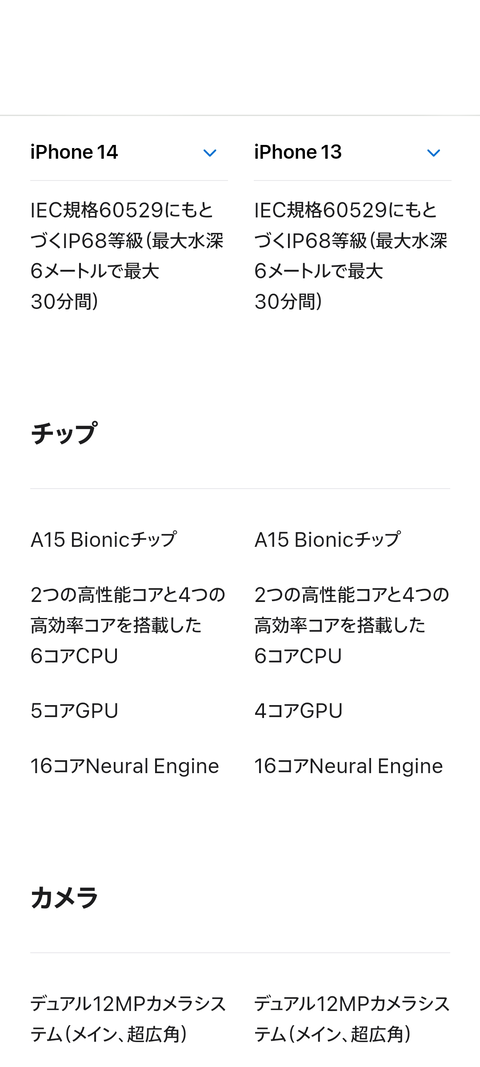Select the カメラ section heading
480x1067 pixels.
pyautogui.click(x=65, y=898)
